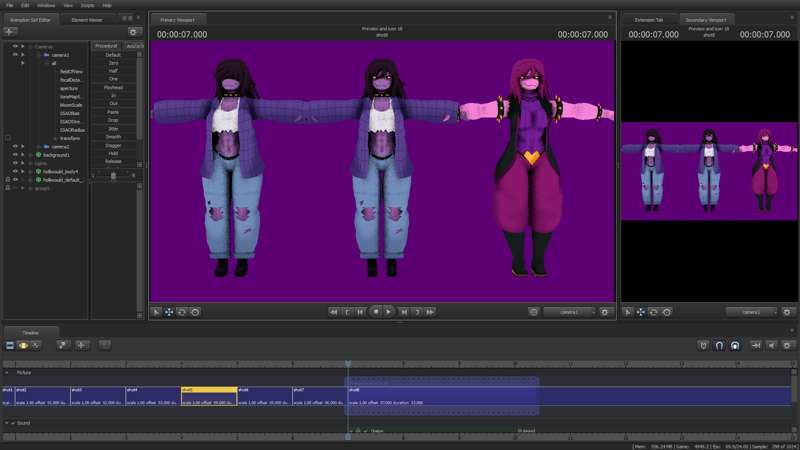
Task: Step forward one frame
Action: click(404, 312)
